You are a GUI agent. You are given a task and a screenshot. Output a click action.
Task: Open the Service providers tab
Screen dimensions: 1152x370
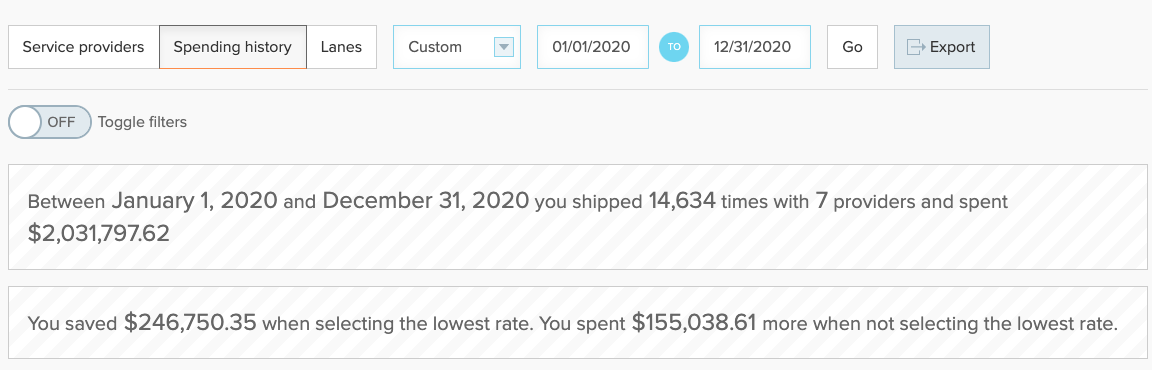point(84,47)
